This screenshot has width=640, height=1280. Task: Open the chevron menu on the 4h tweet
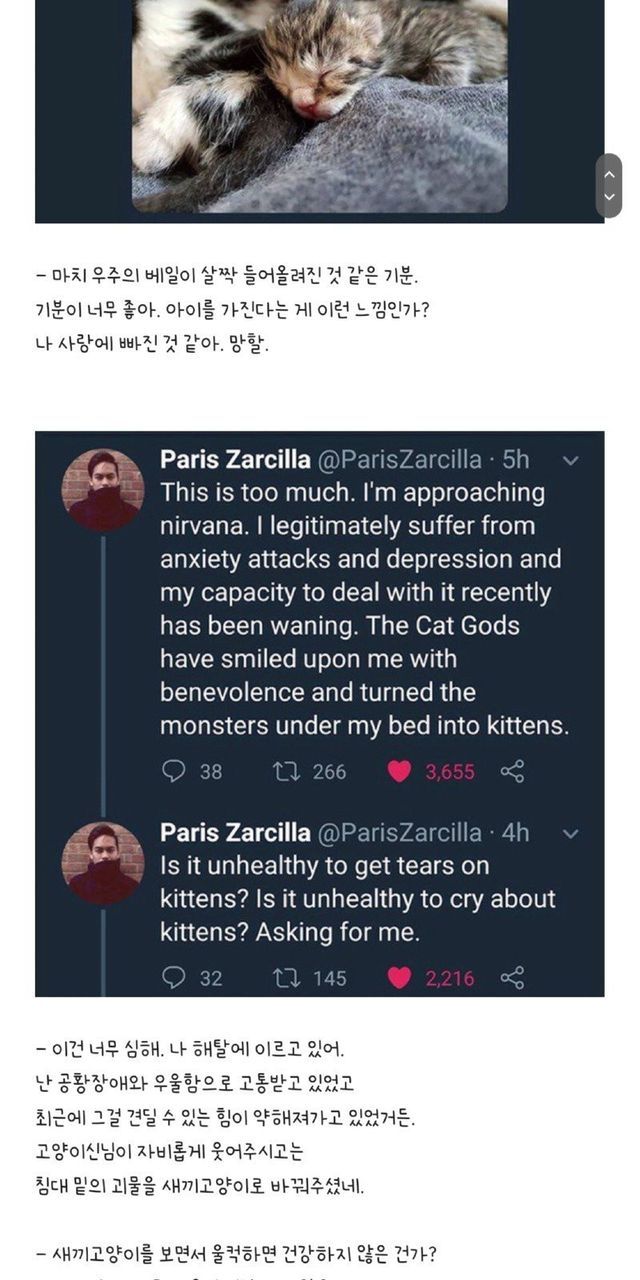click(x=570, y=833)
